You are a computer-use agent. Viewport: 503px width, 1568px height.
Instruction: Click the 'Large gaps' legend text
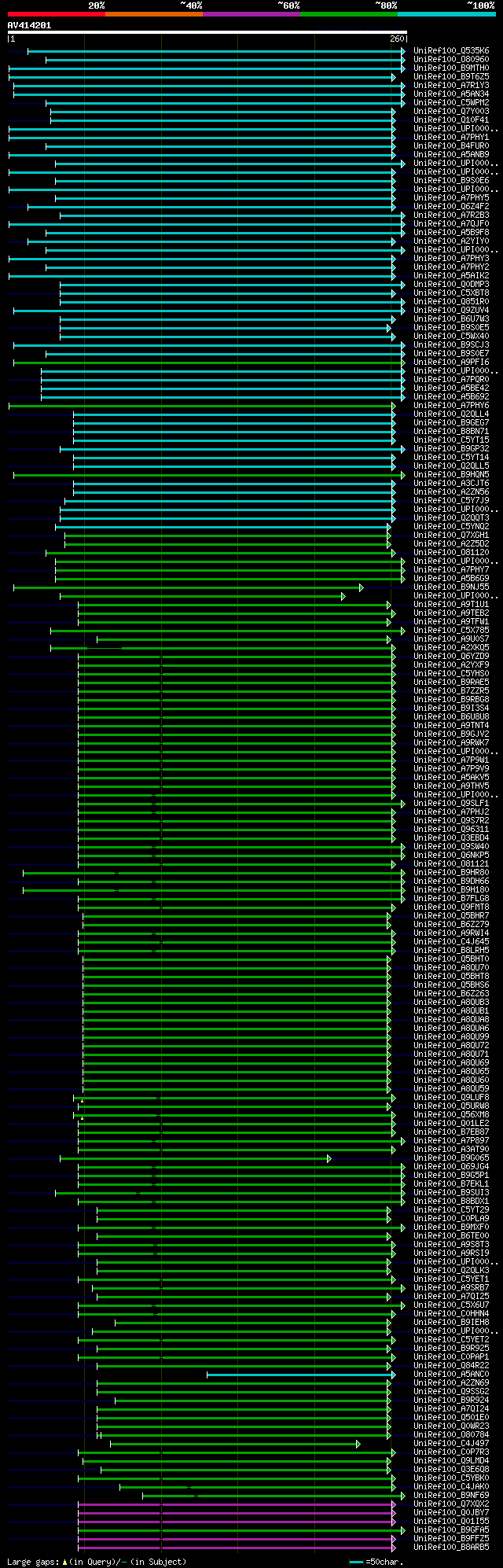[33, 1562]
